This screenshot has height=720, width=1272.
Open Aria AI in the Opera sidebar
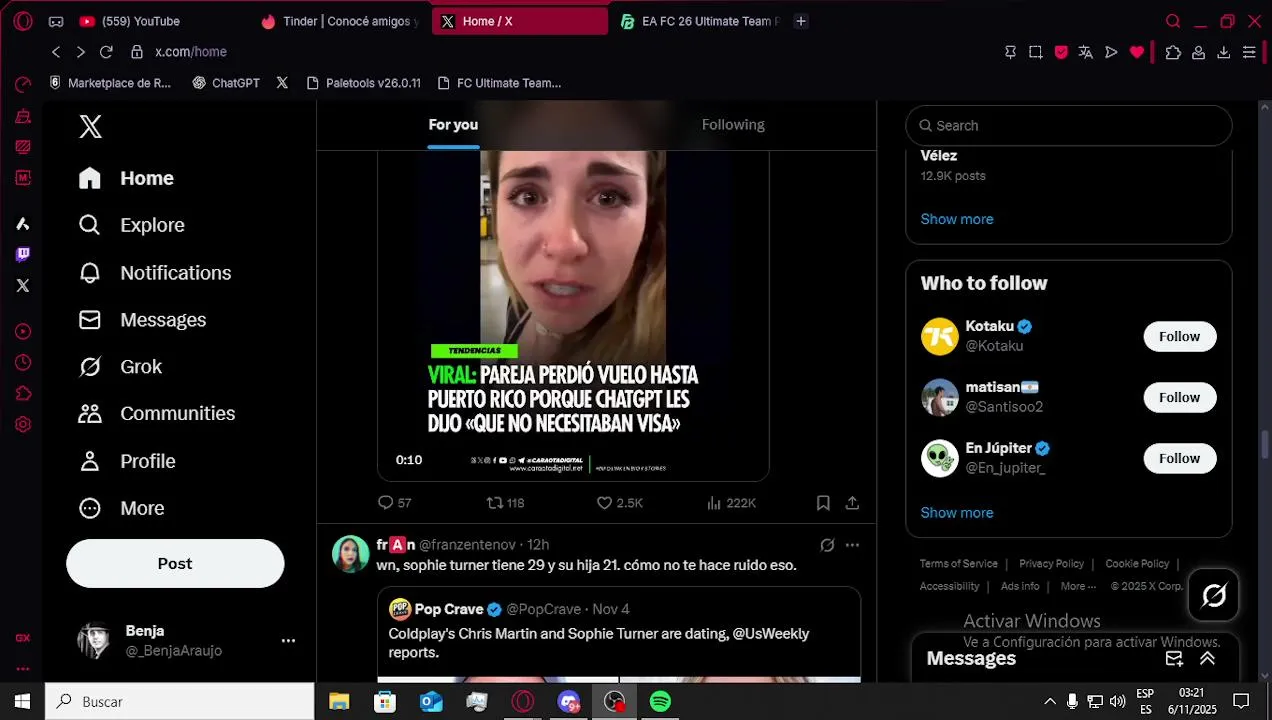pos(23,223)
